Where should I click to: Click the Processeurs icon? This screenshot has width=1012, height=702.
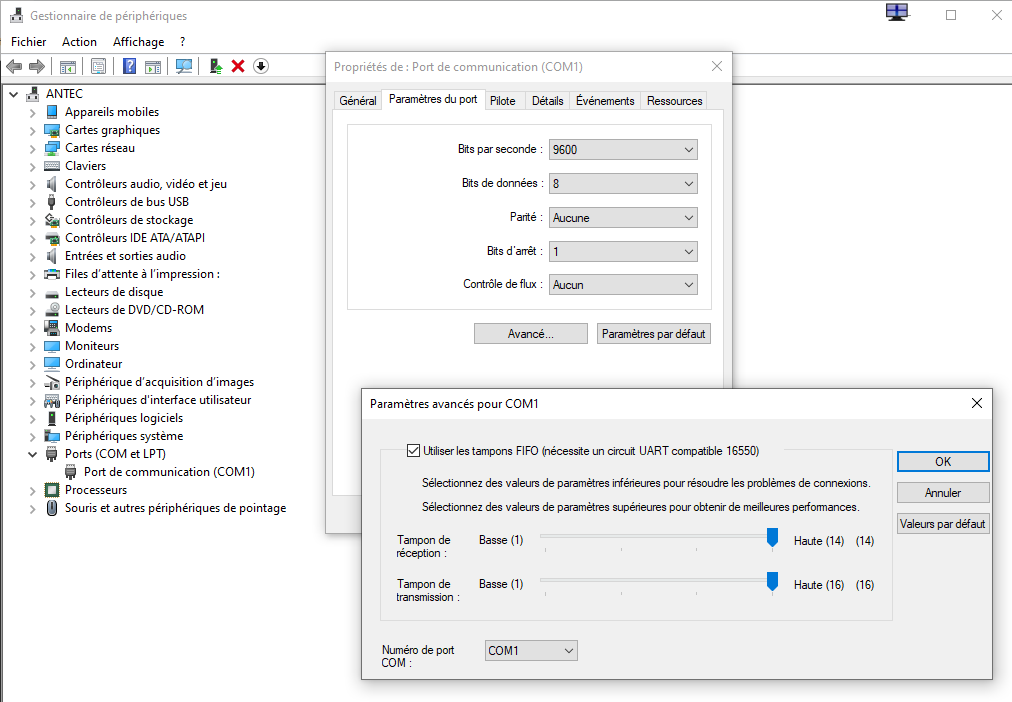click(x=52, y=490)
